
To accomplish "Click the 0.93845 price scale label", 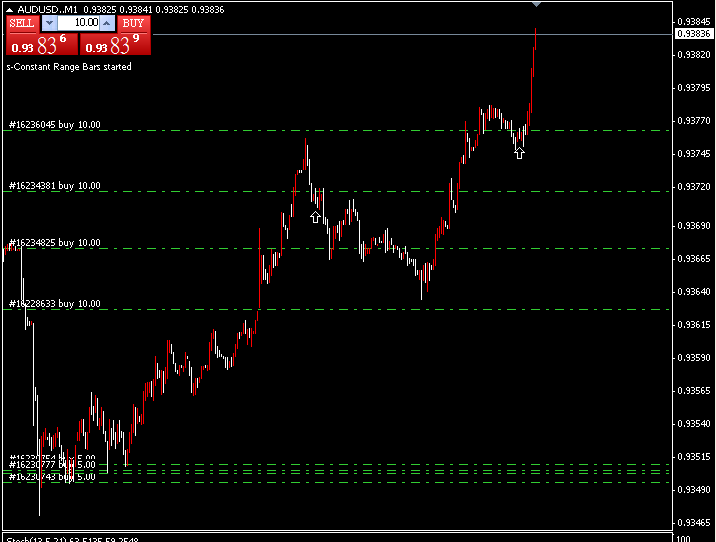I will pyautogui.click(x=694, y=21).
